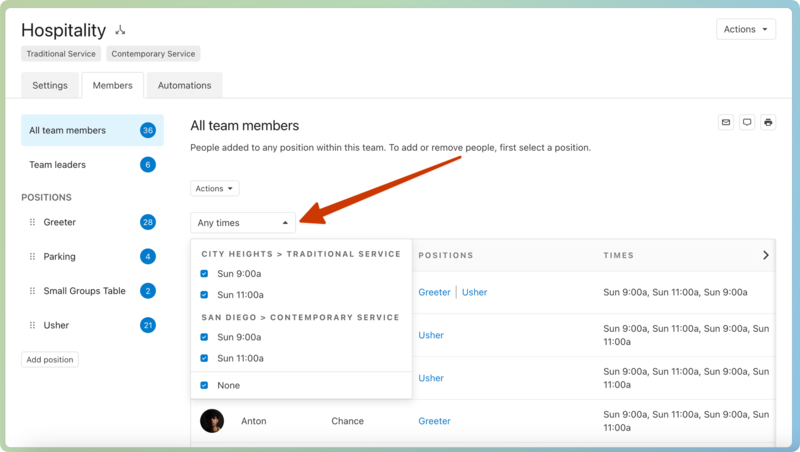
Task: Click the print team members icon
Action: coord(768,122)
